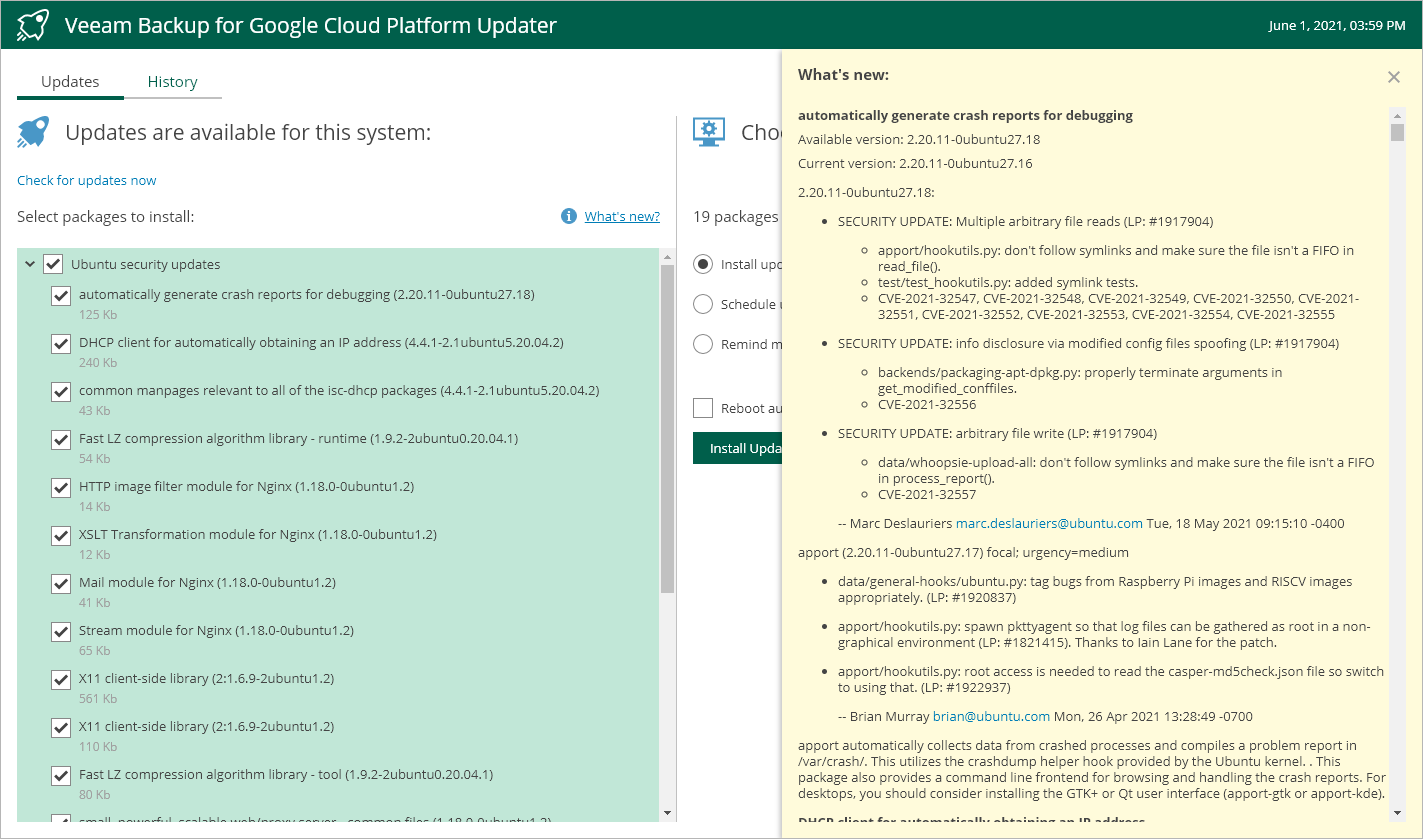Click the brian@ubuntu.com email link
The image size is (1423, 839).
coord(991,716)
